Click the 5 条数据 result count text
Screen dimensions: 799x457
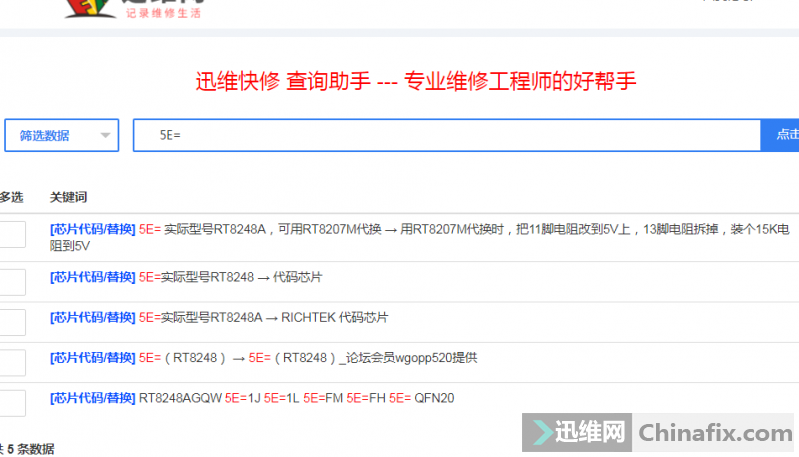[x=31, y=449]
